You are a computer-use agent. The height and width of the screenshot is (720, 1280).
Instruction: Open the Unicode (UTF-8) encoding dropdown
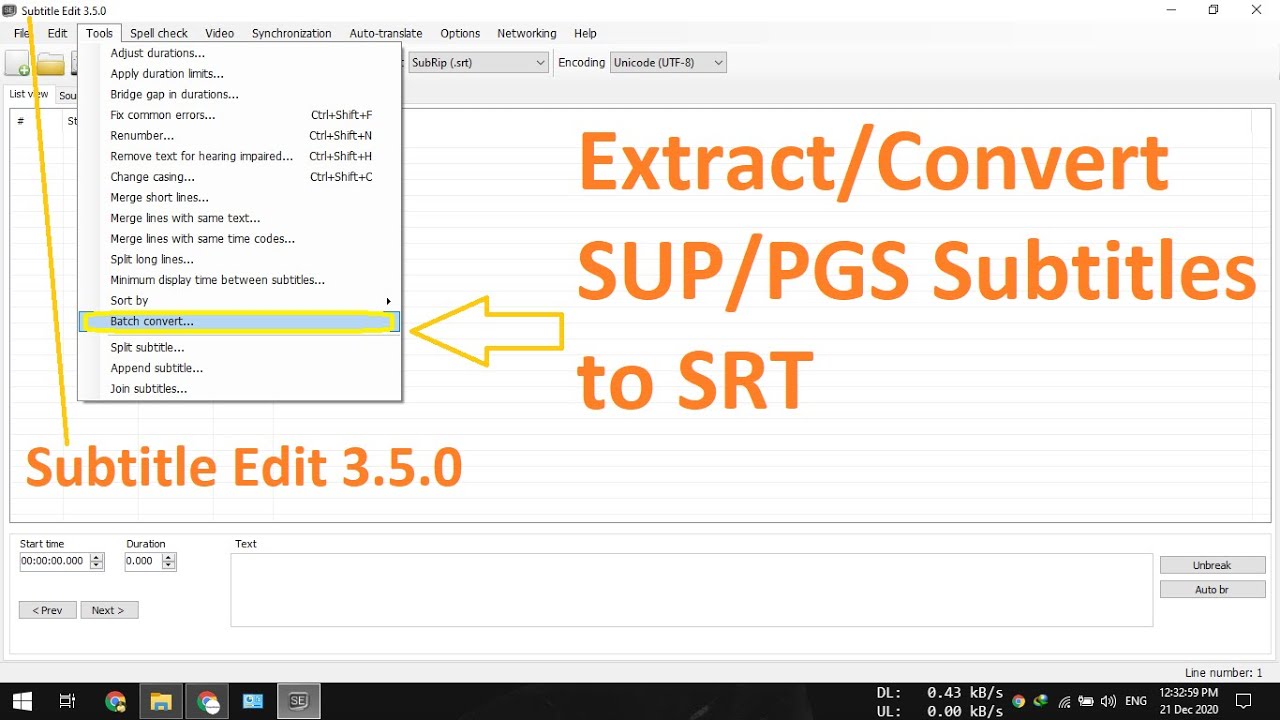pyautogui.click(x=668, y=62)
